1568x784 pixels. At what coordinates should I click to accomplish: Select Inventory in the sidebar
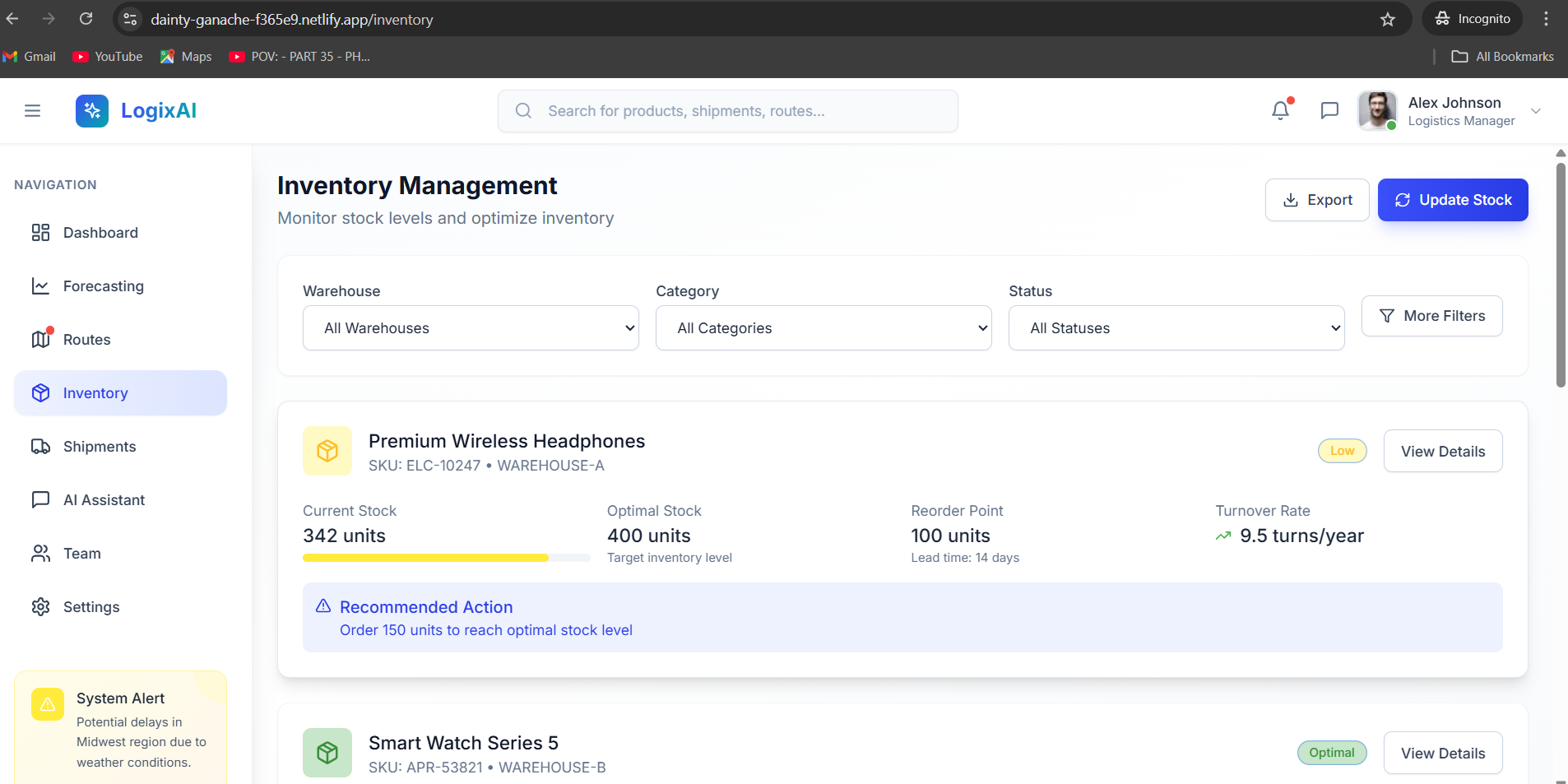point(120,393)
